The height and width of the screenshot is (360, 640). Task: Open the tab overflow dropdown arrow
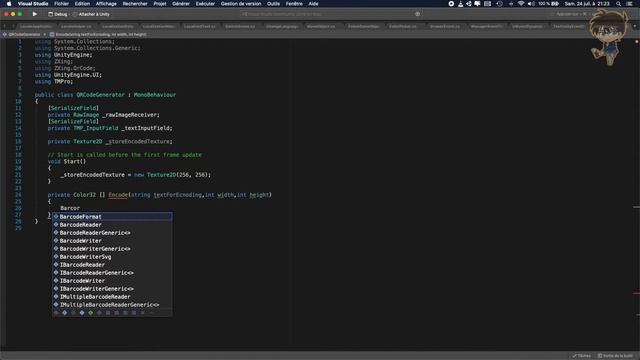point(634,26)
